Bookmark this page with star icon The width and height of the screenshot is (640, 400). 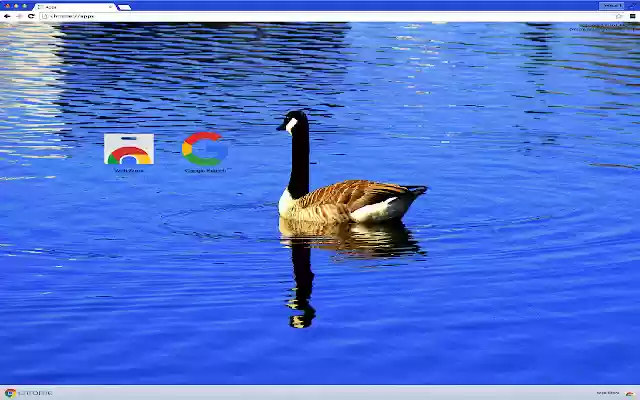[x=619, y=16]
